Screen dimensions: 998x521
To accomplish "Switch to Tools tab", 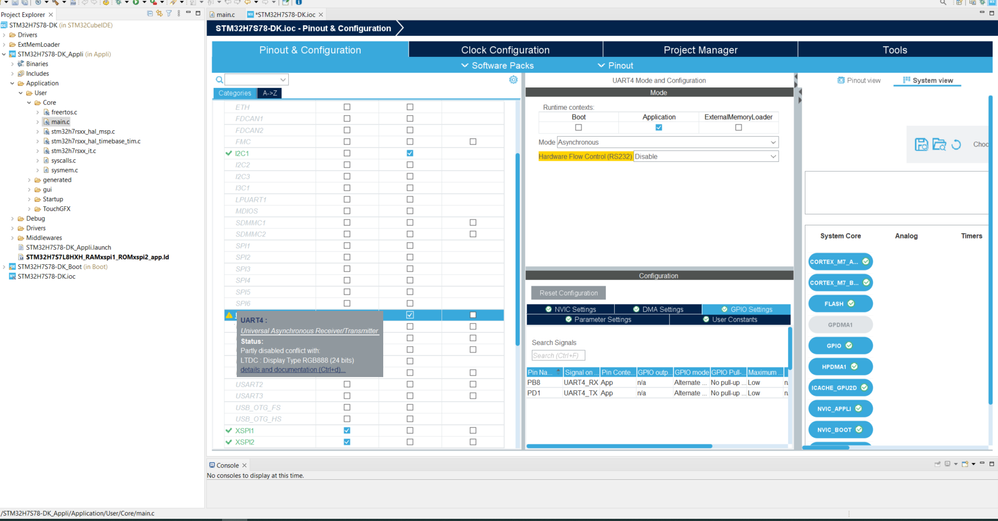I will coord(895,50).
